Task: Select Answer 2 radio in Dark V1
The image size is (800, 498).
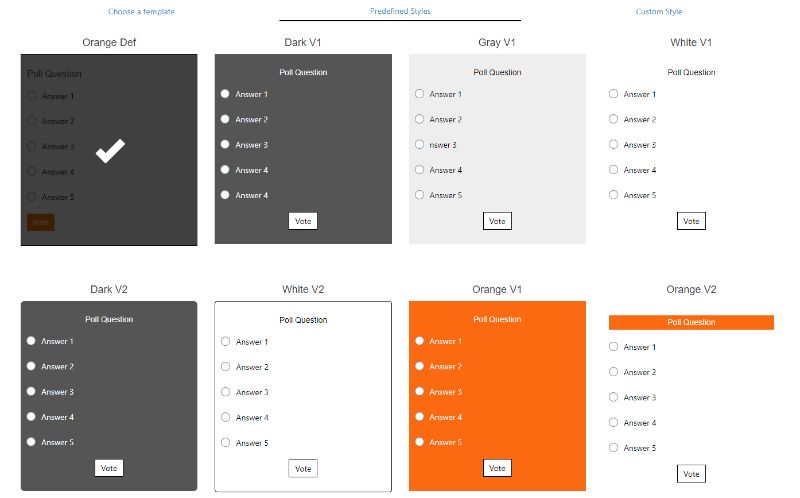Action: click(x=225, y=119)
